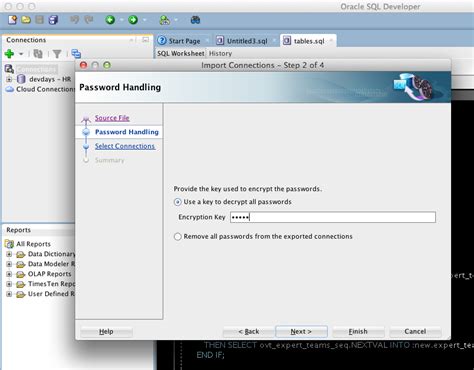Click the Schema Browser icon in Connections toolbar
Screen dimensions: 474x370
point(76,54)
